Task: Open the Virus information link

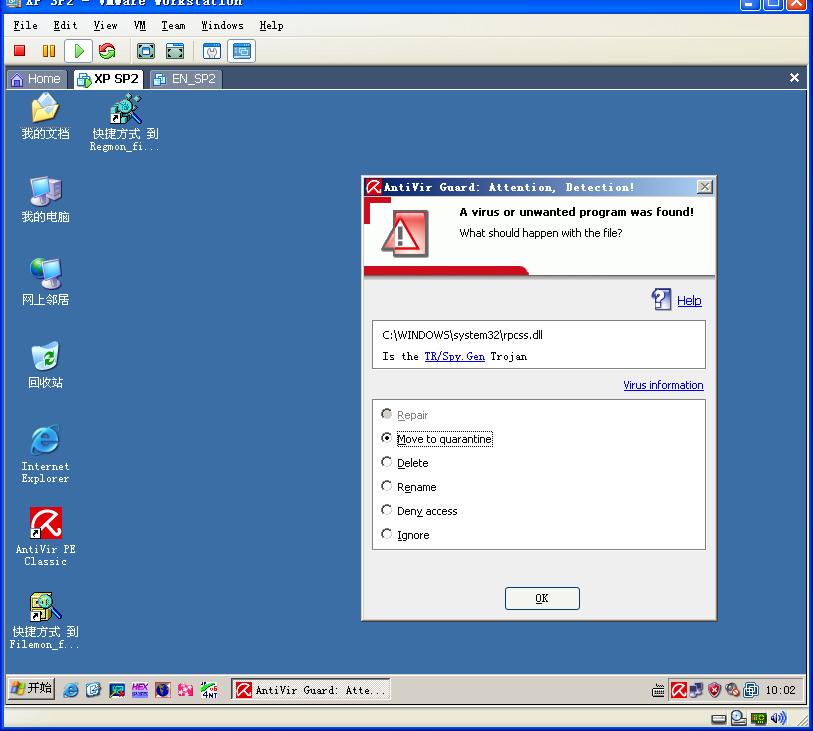Action: [x=663, y=385]
